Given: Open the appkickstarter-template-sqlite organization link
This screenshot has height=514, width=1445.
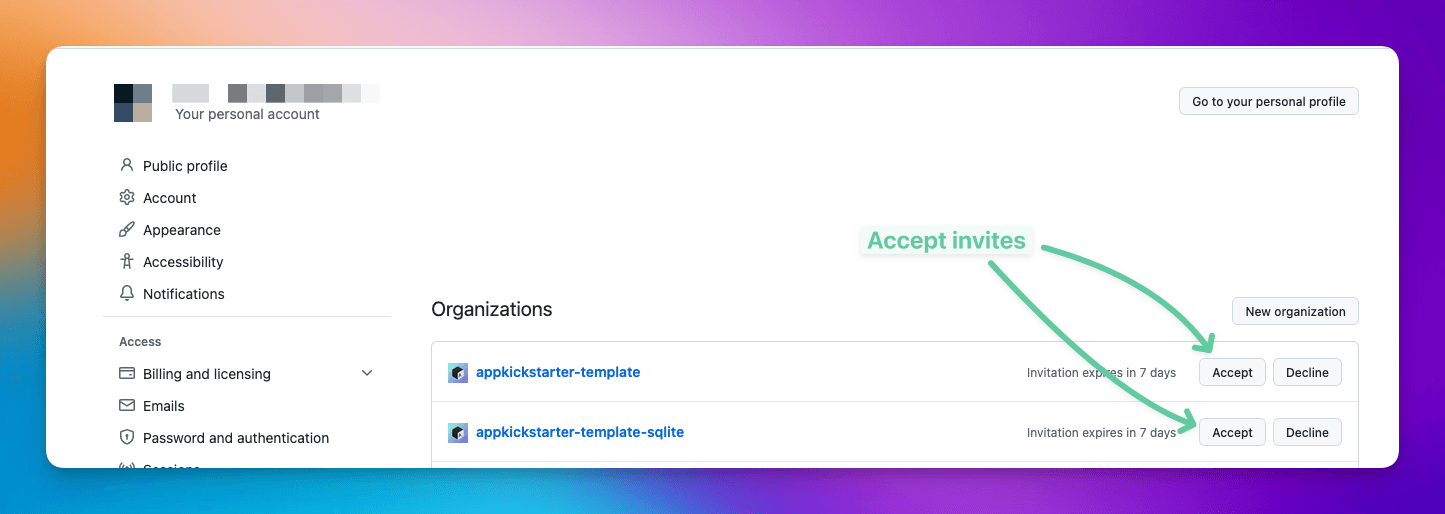Looking at the screenshot, I should tap(580, 433).
